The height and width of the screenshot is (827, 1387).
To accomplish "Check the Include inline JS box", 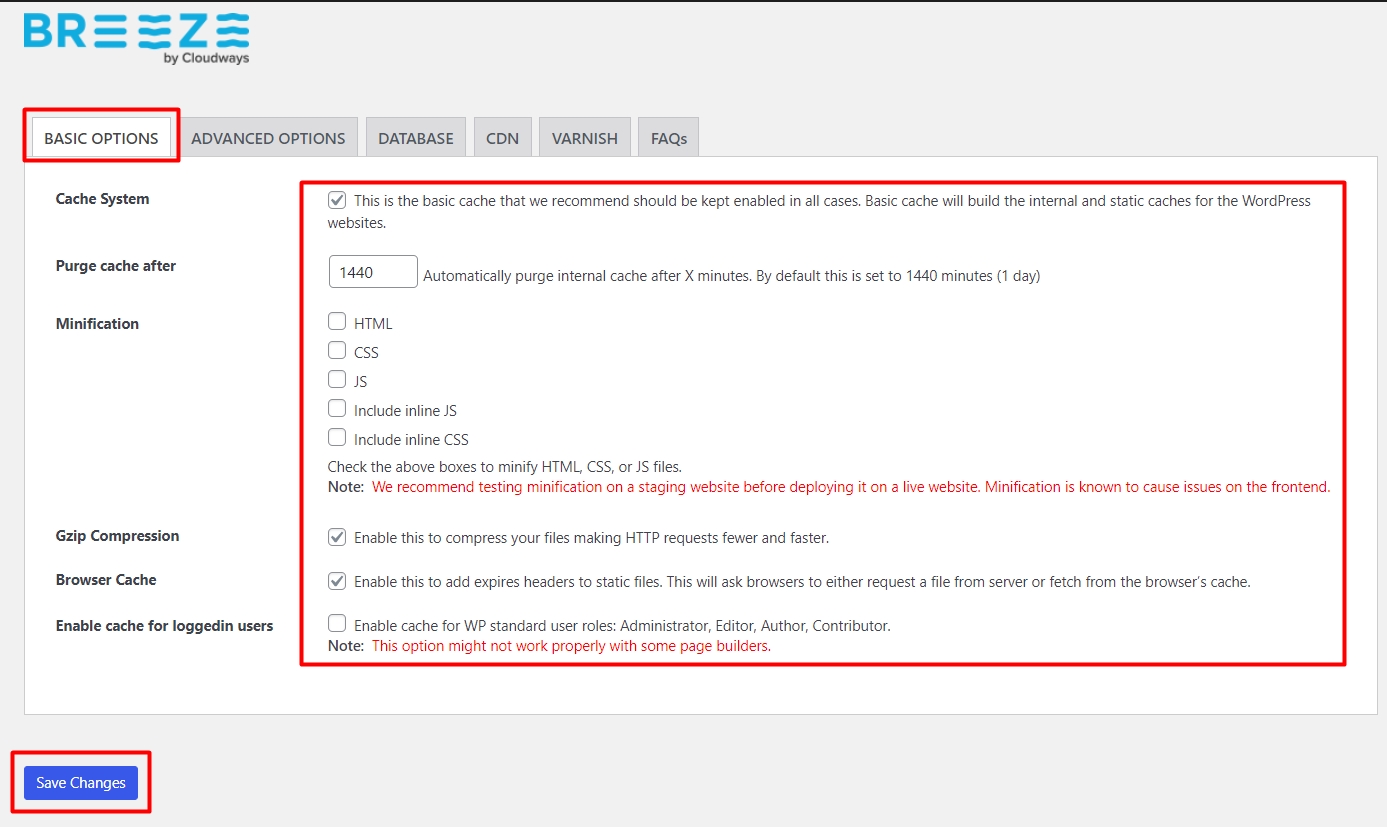I will 337,409.
